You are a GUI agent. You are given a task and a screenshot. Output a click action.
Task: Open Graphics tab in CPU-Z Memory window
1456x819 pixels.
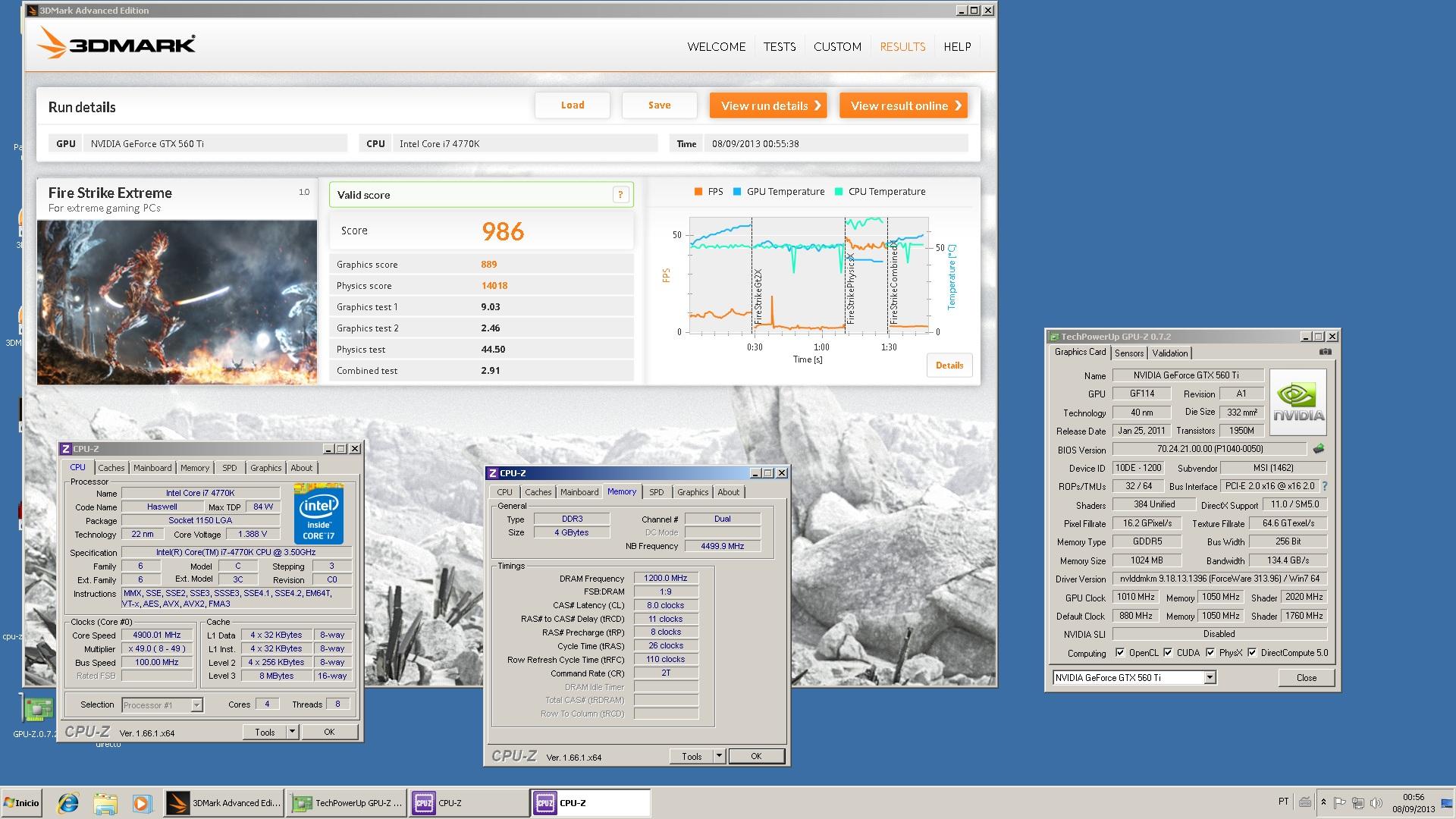(x=692, y=492)
